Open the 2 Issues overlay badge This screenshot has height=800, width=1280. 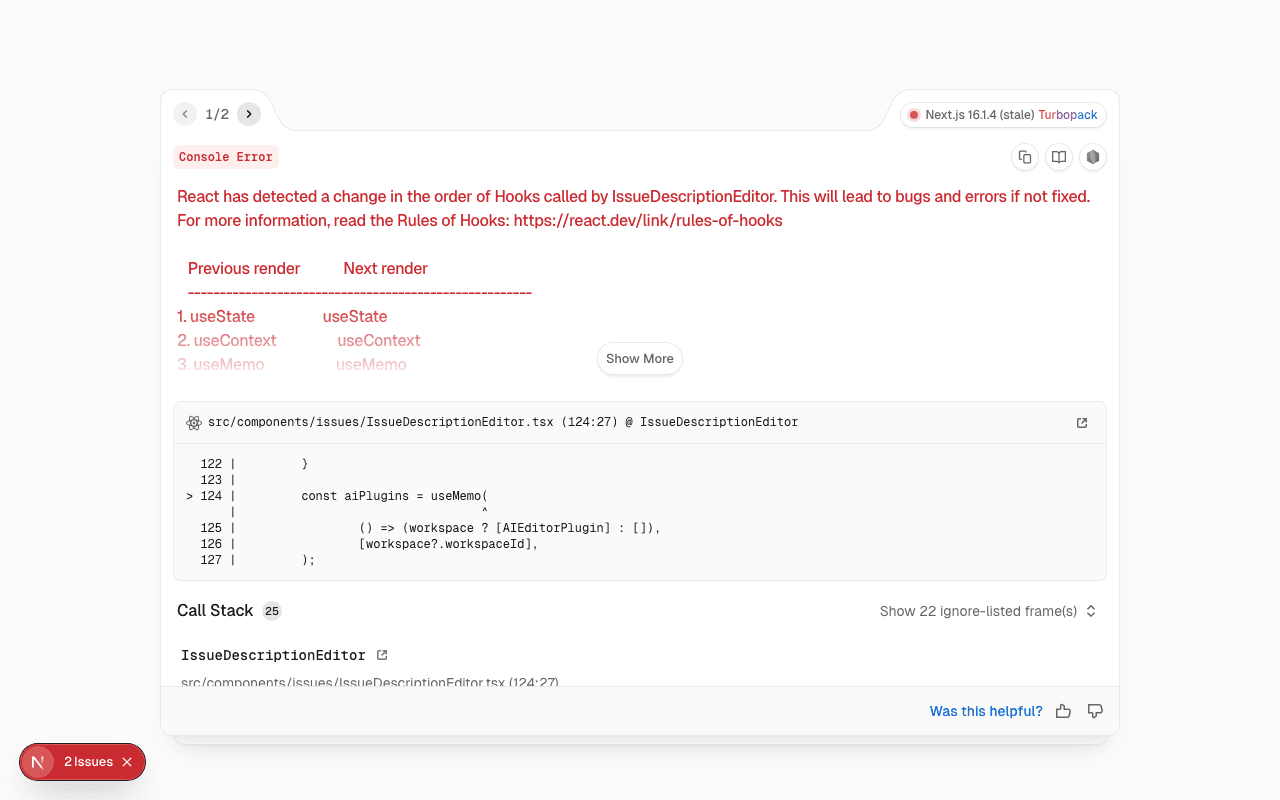point(88,762)
